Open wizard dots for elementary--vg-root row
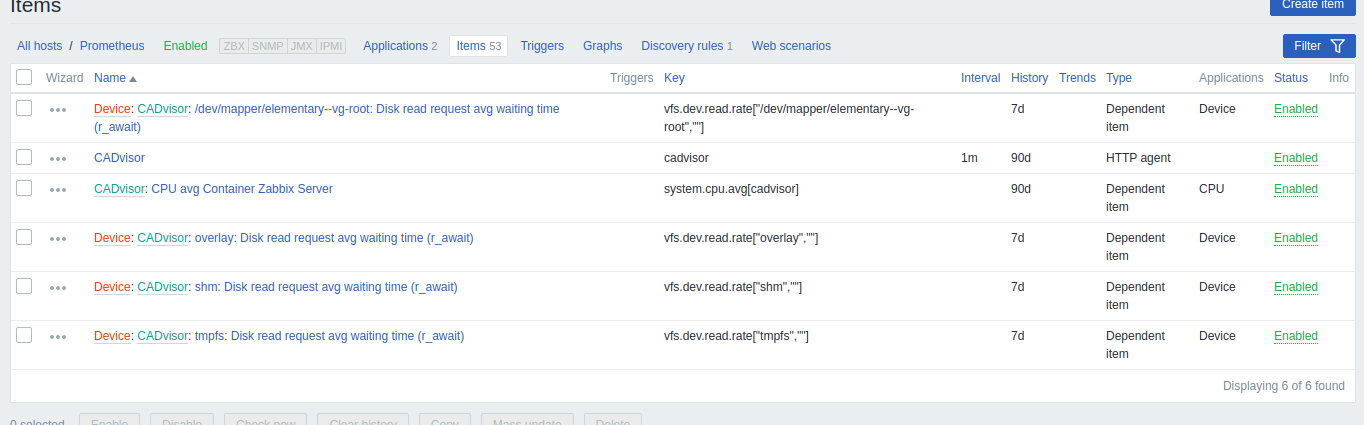The height and width of the screenshot is (425, 1364). 58,110
